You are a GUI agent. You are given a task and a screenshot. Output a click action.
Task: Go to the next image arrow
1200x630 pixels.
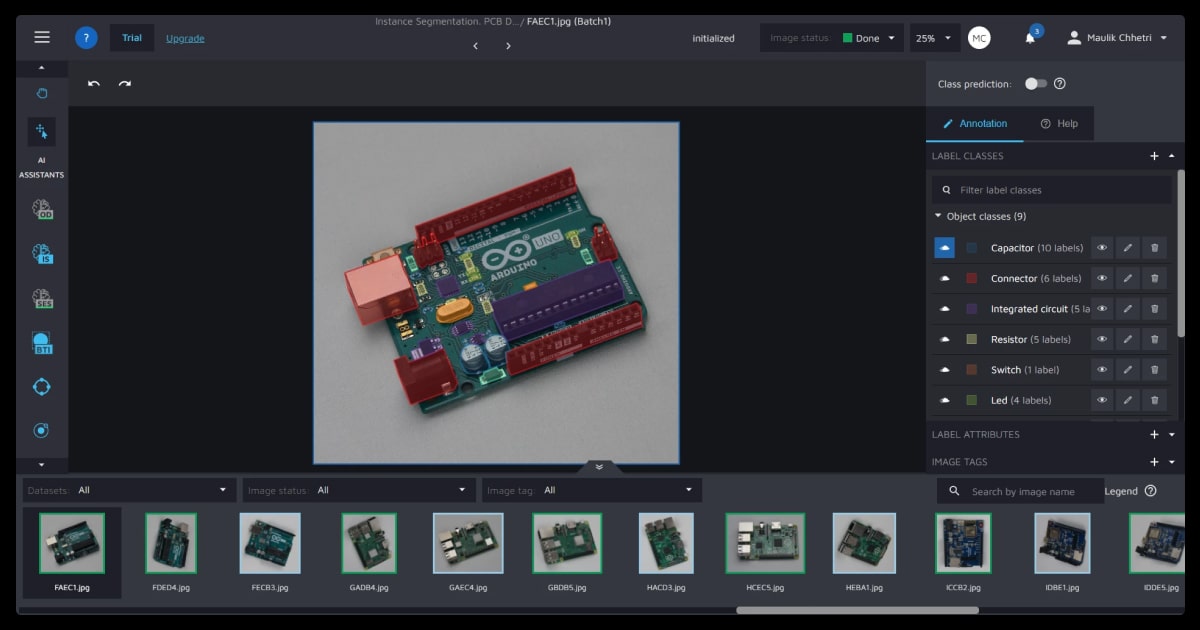[508, 46]
